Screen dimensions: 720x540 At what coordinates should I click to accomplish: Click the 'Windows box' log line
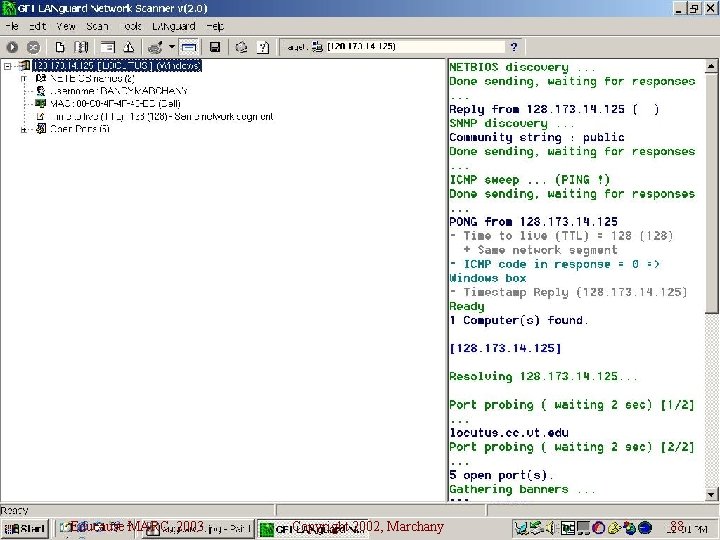488,278
